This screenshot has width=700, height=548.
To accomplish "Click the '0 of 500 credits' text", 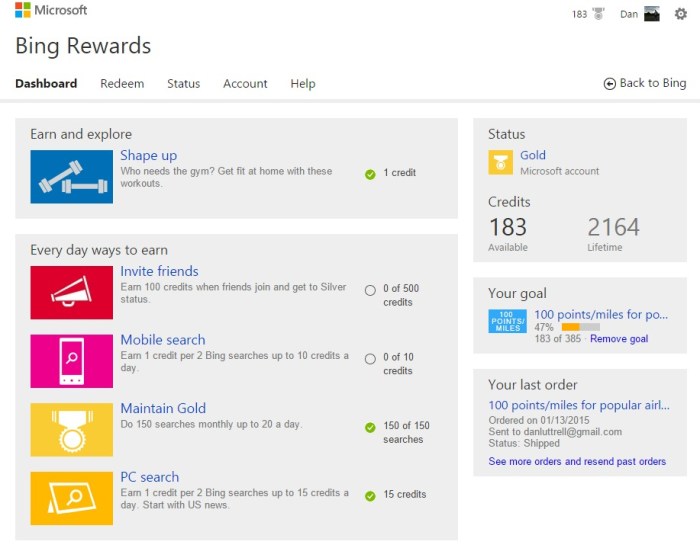I will pyautogui.click(x=401, y=295).
